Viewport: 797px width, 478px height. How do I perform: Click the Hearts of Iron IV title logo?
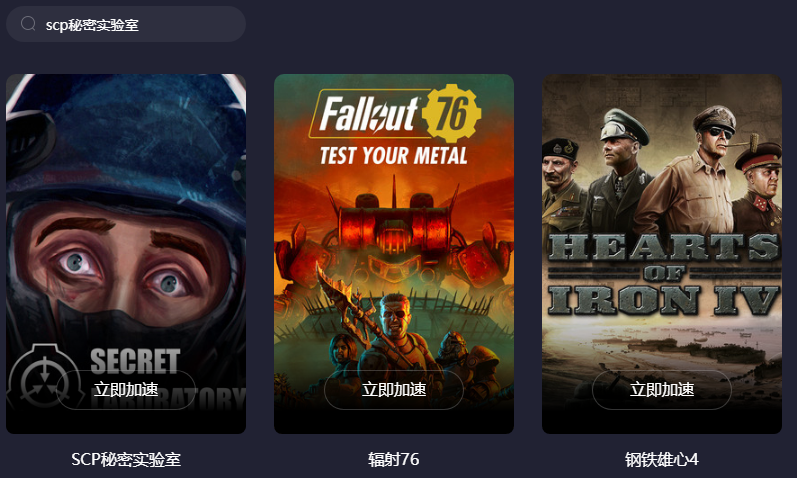click(663, 275)
